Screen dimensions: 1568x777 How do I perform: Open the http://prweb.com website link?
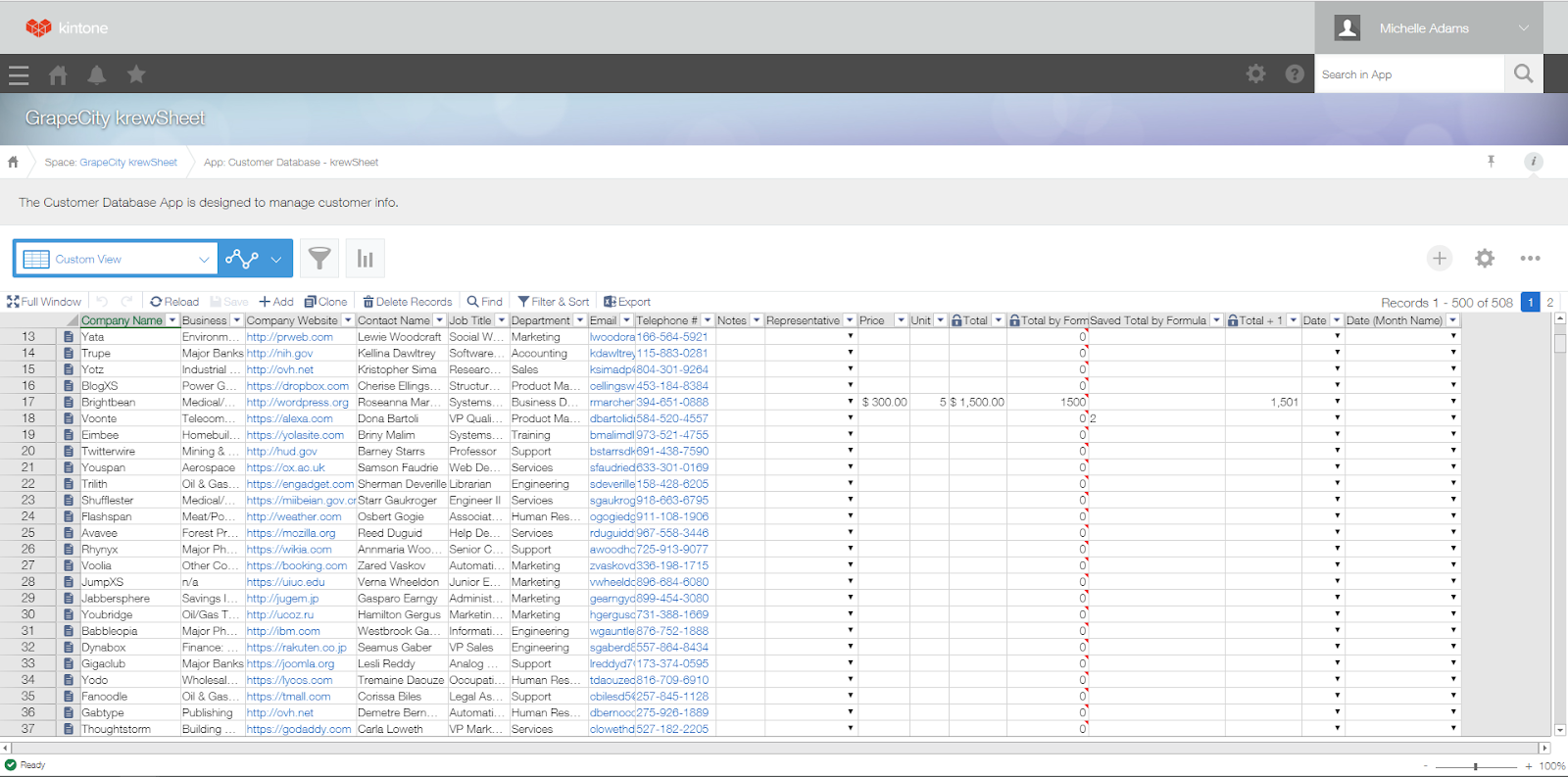click(x=289, y=337)
